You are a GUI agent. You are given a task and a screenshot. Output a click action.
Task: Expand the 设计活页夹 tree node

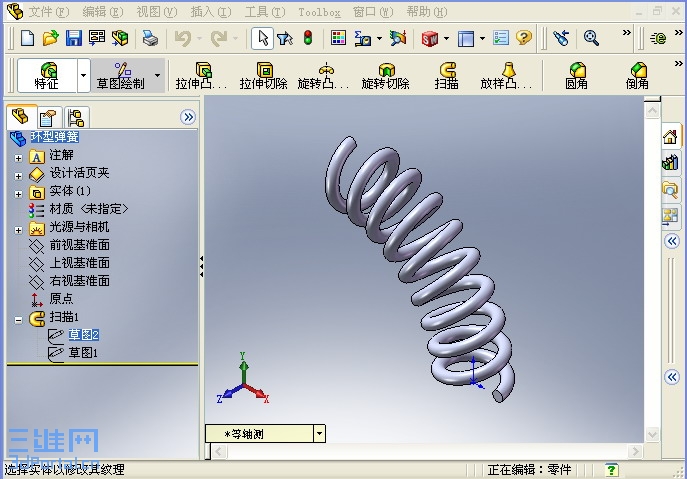point(18,176)
